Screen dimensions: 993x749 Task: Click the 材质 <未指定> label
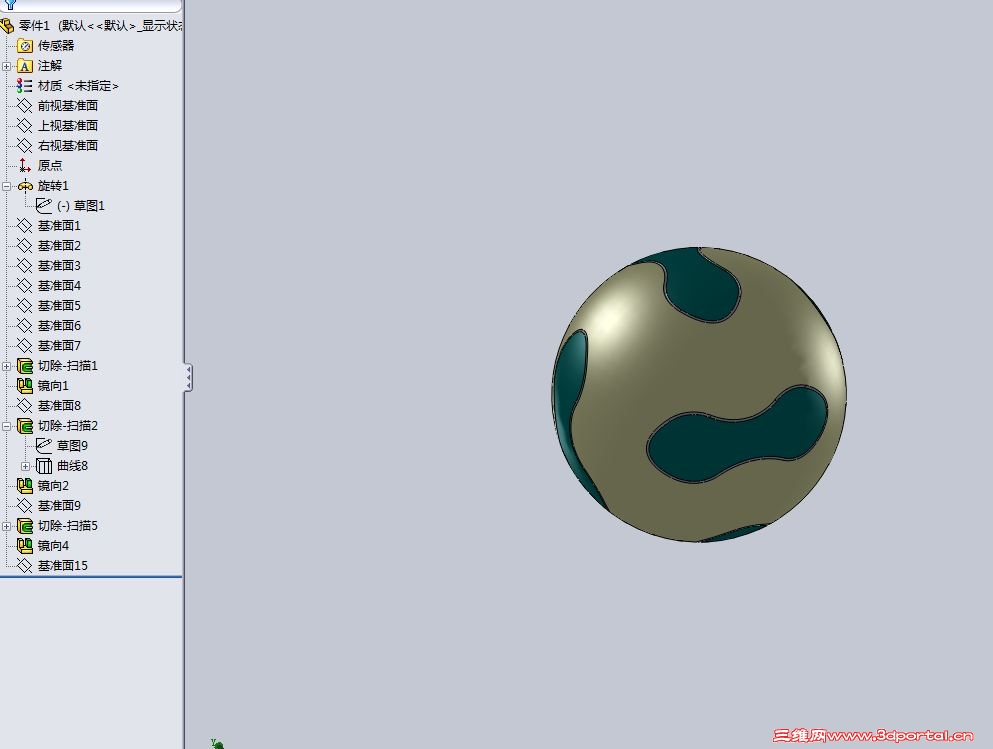pos(78,85)
